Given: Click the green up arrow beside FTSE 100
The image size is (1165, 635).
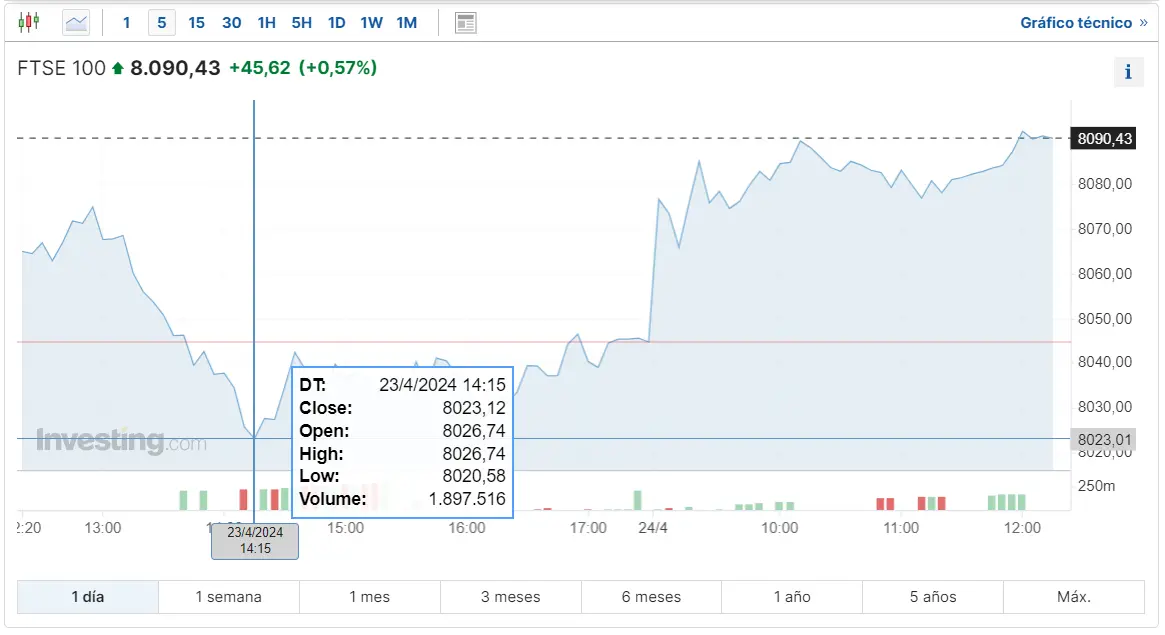Looking at the screenshot, I should point(118,69).
